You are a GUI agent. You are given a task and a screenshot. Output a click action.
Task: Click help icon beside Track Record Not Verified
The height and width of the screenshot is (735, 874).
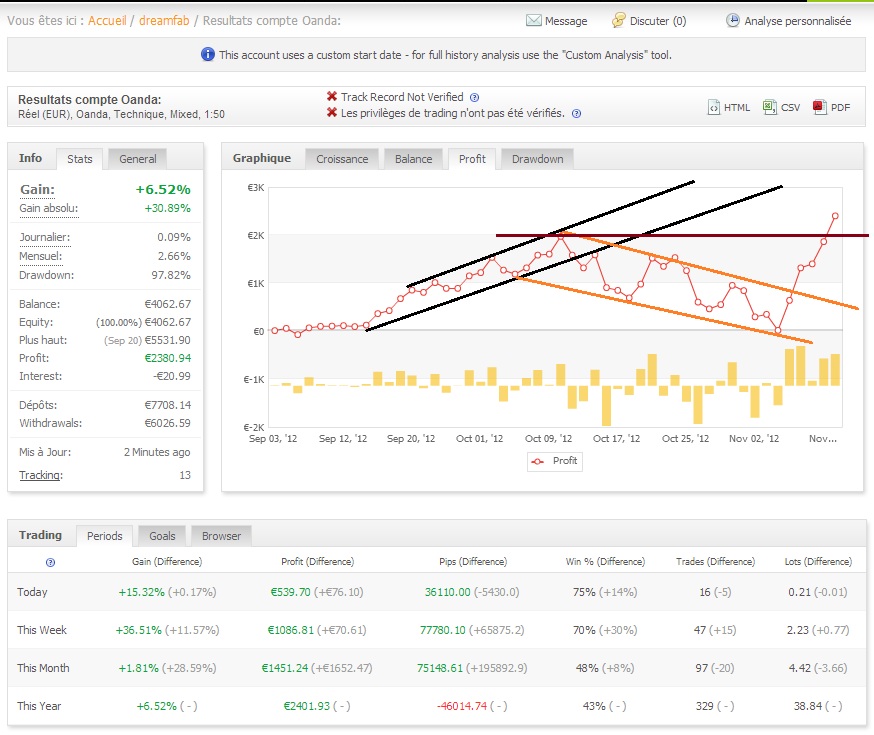[x=474, y=97]
